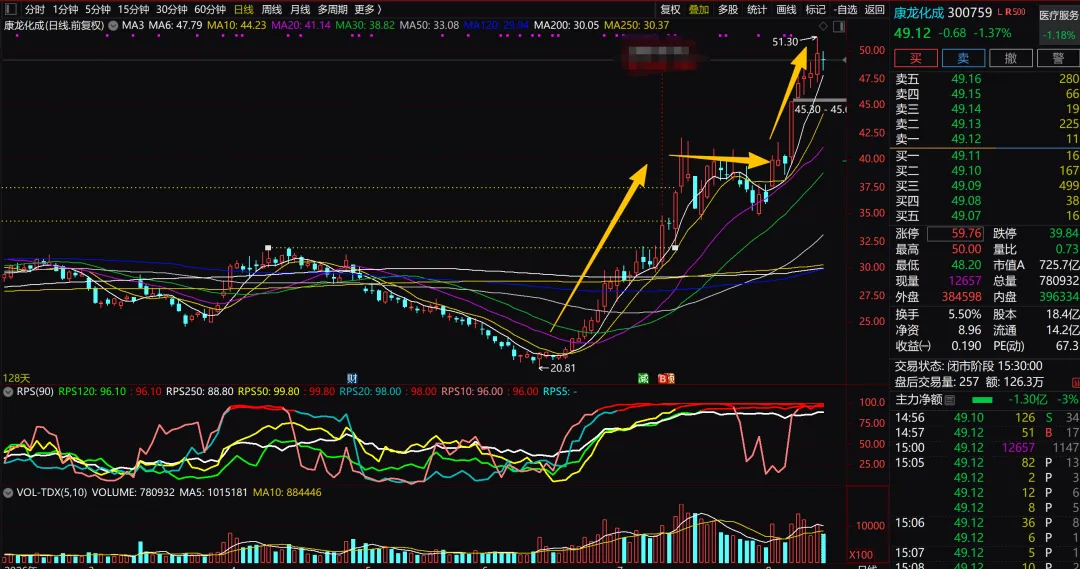This screenshot has height=569, width=1080.
Task: Open 多周期 multi-period view
Action: point(333,10)
